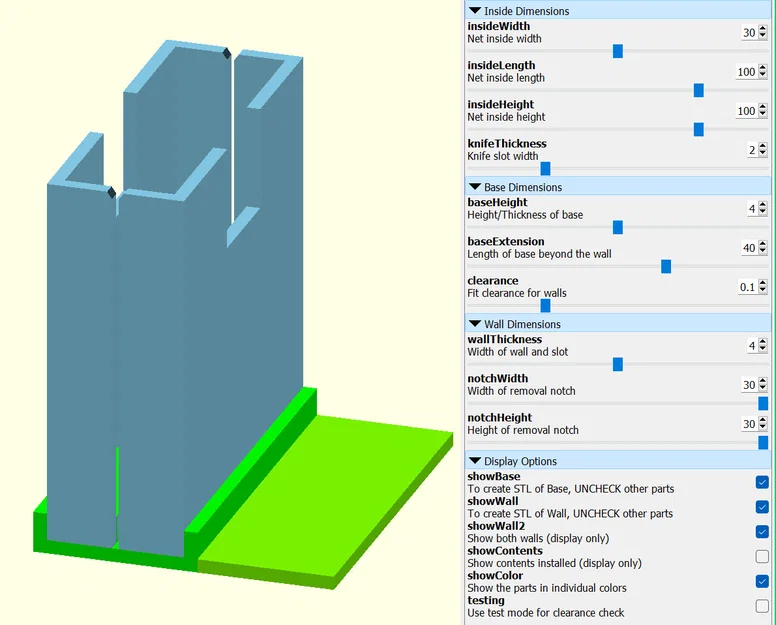The width and height of the screenshot is (776, 625).
Task: Click the clearance spin arrows
Action: click(763, 287)
